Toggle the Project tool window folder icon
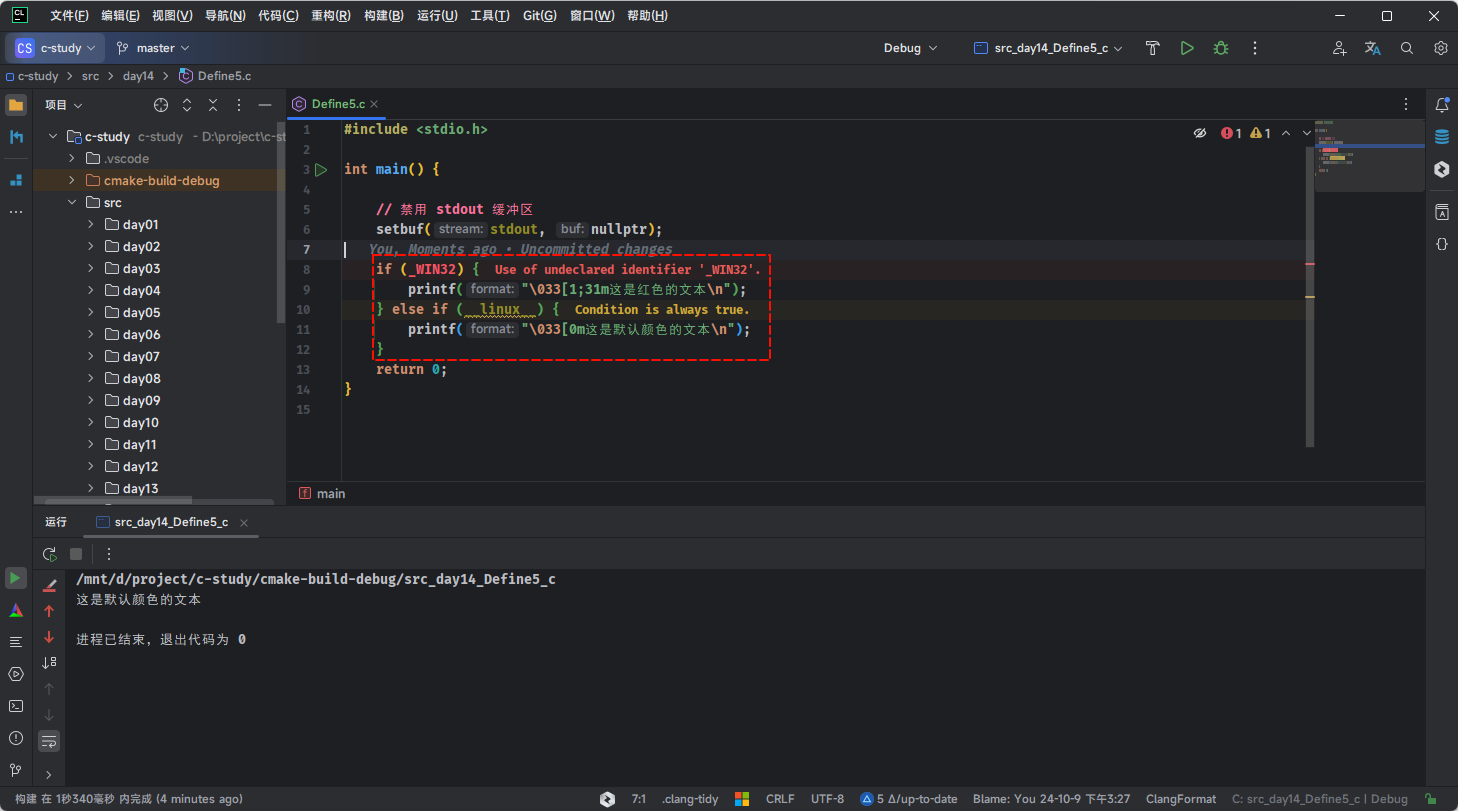This screenshot has width=1458, height=811. [16, 105]
